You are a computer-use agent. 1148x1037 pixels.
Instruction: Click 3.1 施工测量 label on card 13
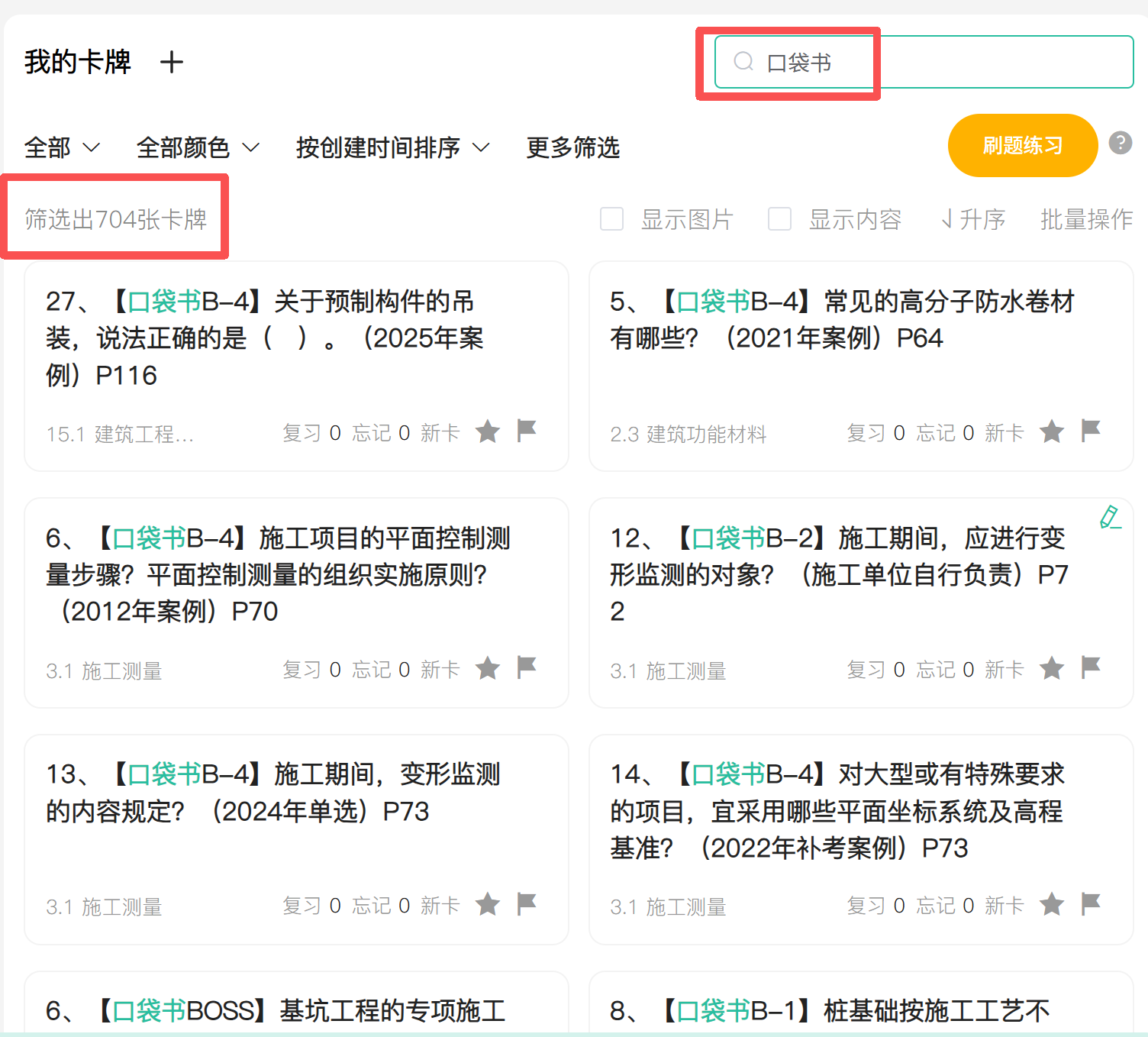104,907
